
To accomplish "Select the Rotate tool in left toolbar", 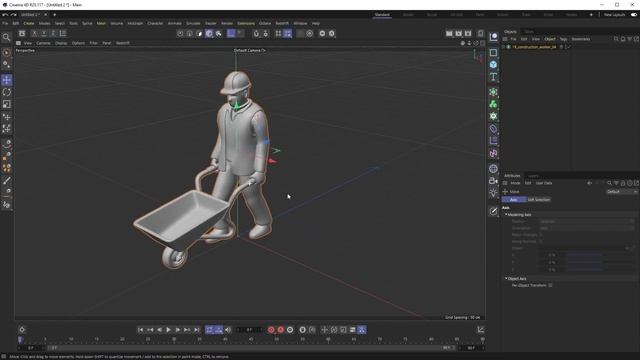I will pyautogui.click(x=7, y=92).
